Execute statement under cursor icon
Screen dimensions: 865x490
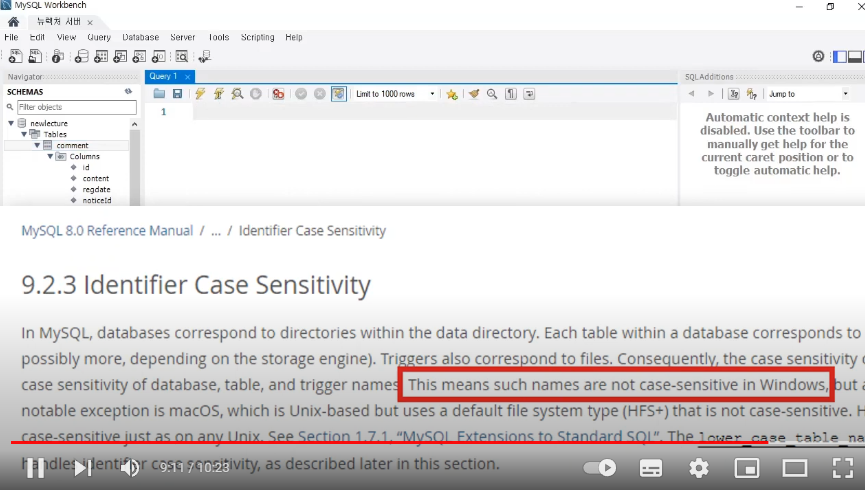[x=218, y=94]
